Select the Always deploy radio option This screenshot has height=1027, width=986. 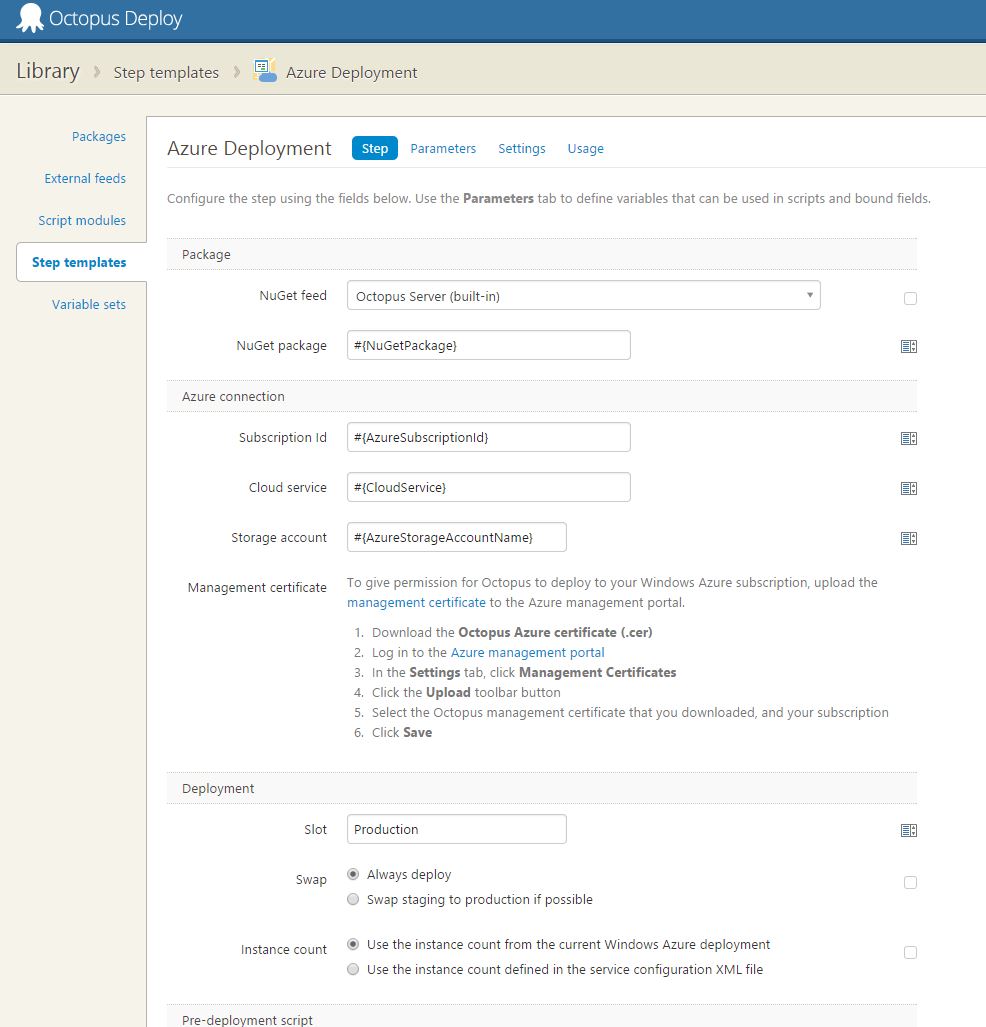coord(353,874)
